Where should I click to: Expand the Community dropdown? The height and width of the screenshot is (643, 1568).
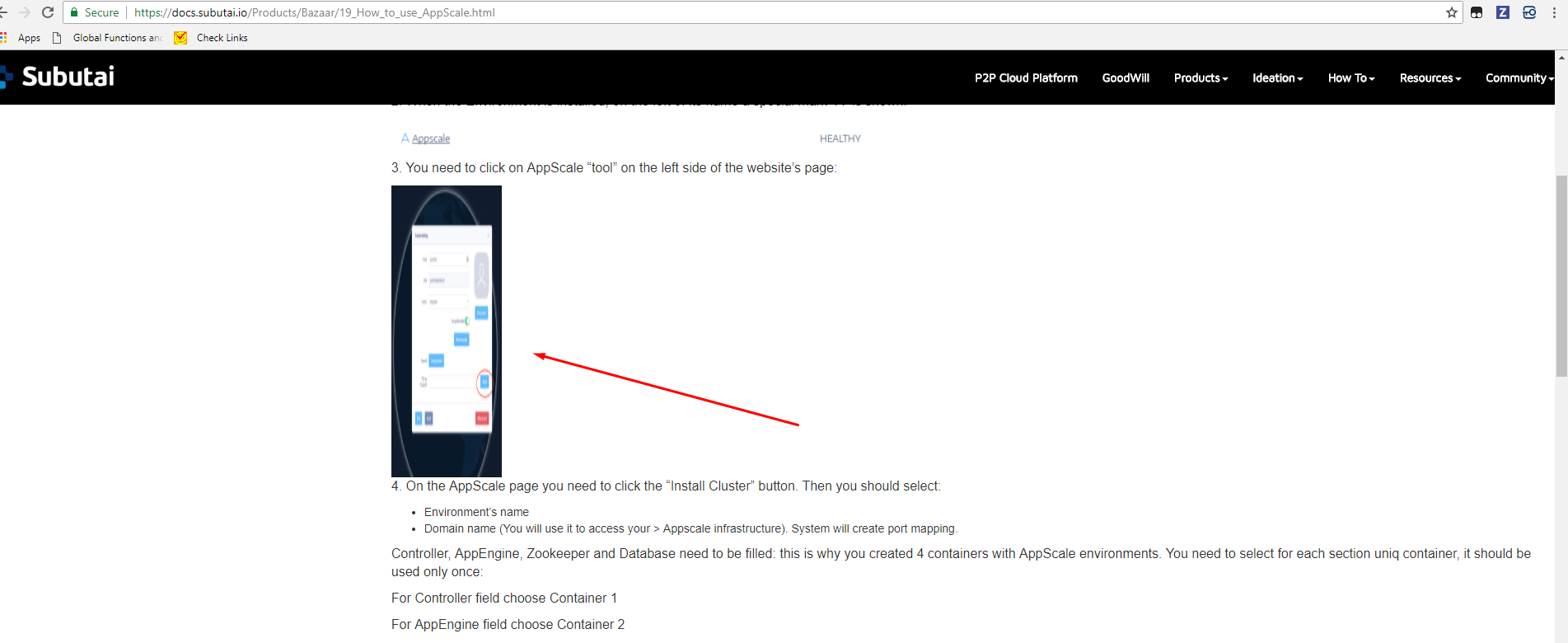point(1519,77)
